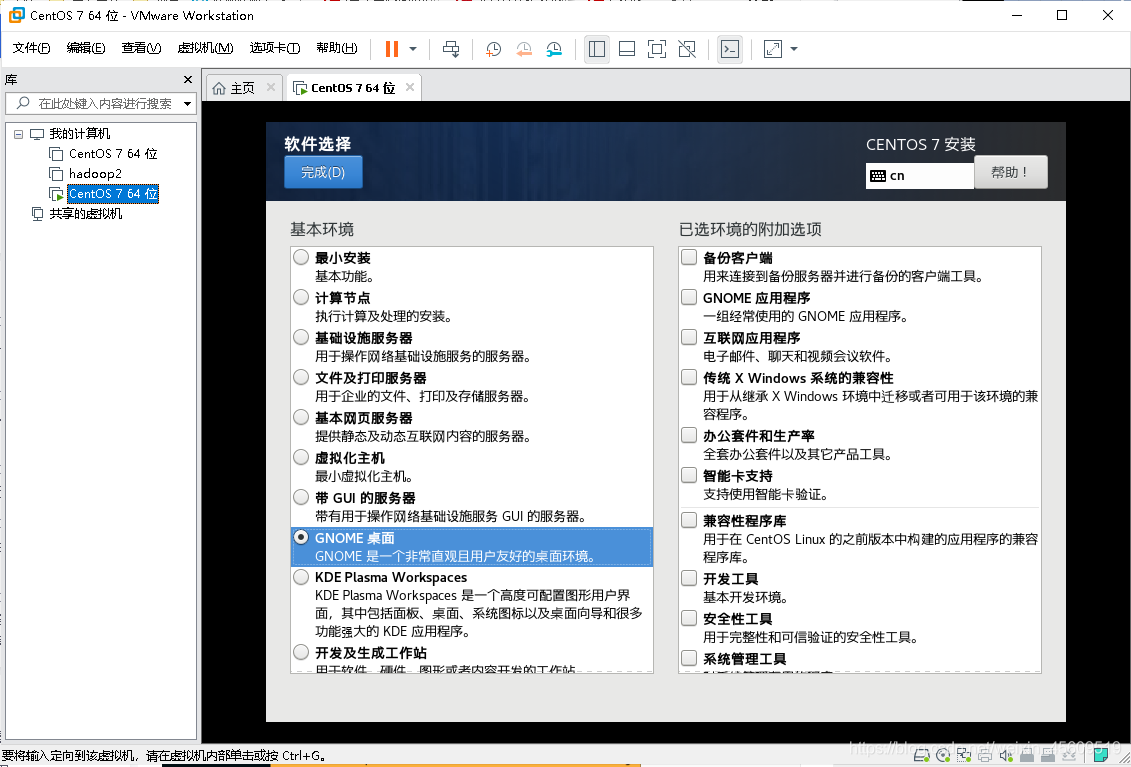1131x767 pixels.
Task: Select the 虚拟化主机 radio button
Action: click(x=302, y=457)
